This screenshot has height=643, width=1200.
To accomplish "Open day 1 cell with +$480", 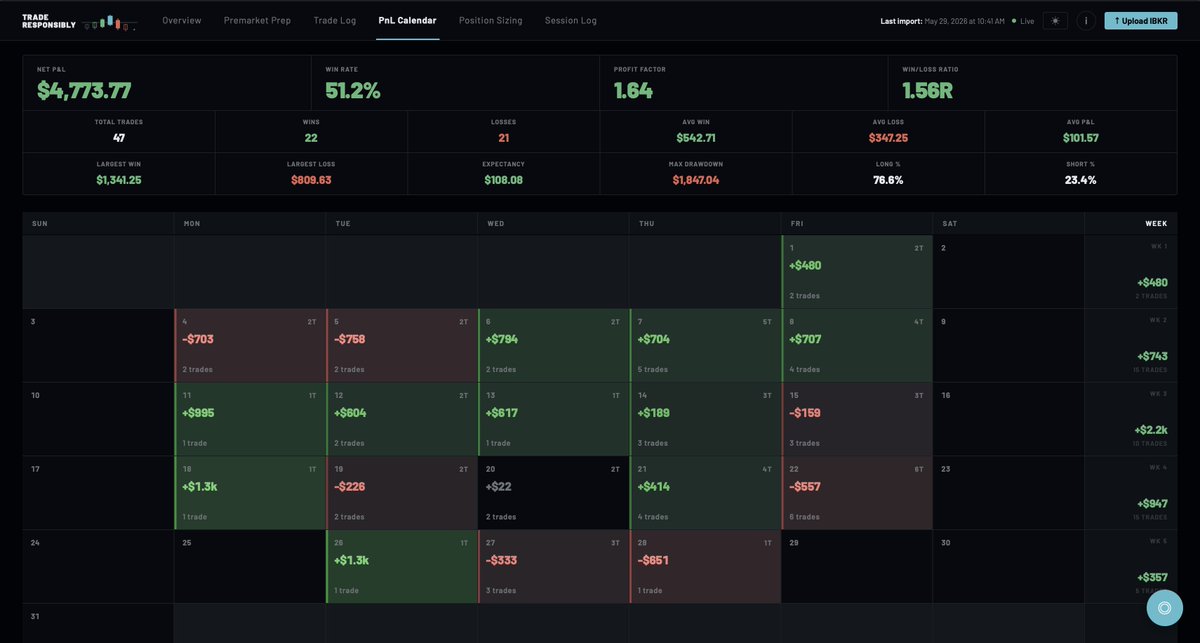I will pos(857,272).
